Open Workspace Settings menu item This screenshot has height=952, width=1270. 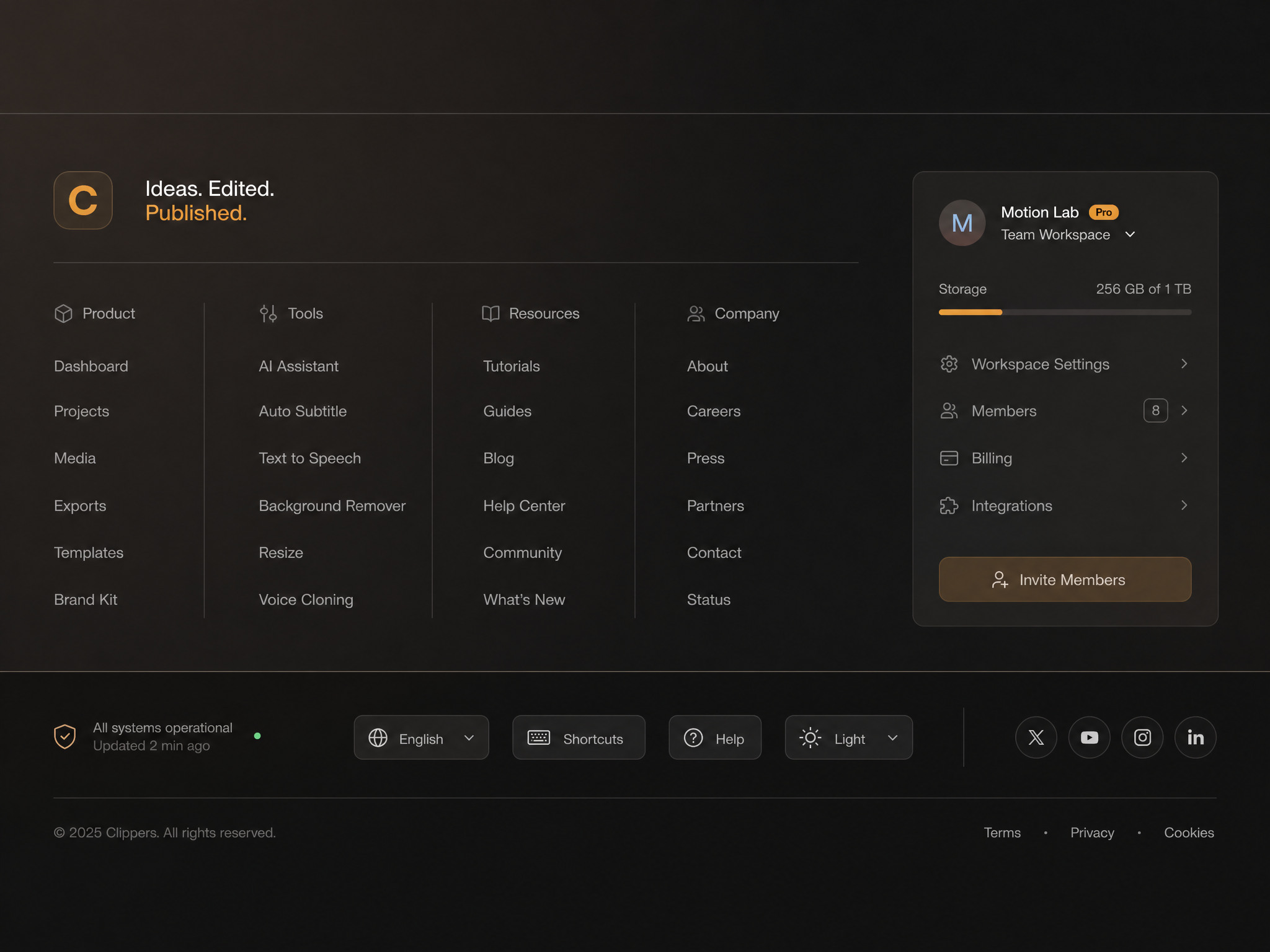point(1065,364)
